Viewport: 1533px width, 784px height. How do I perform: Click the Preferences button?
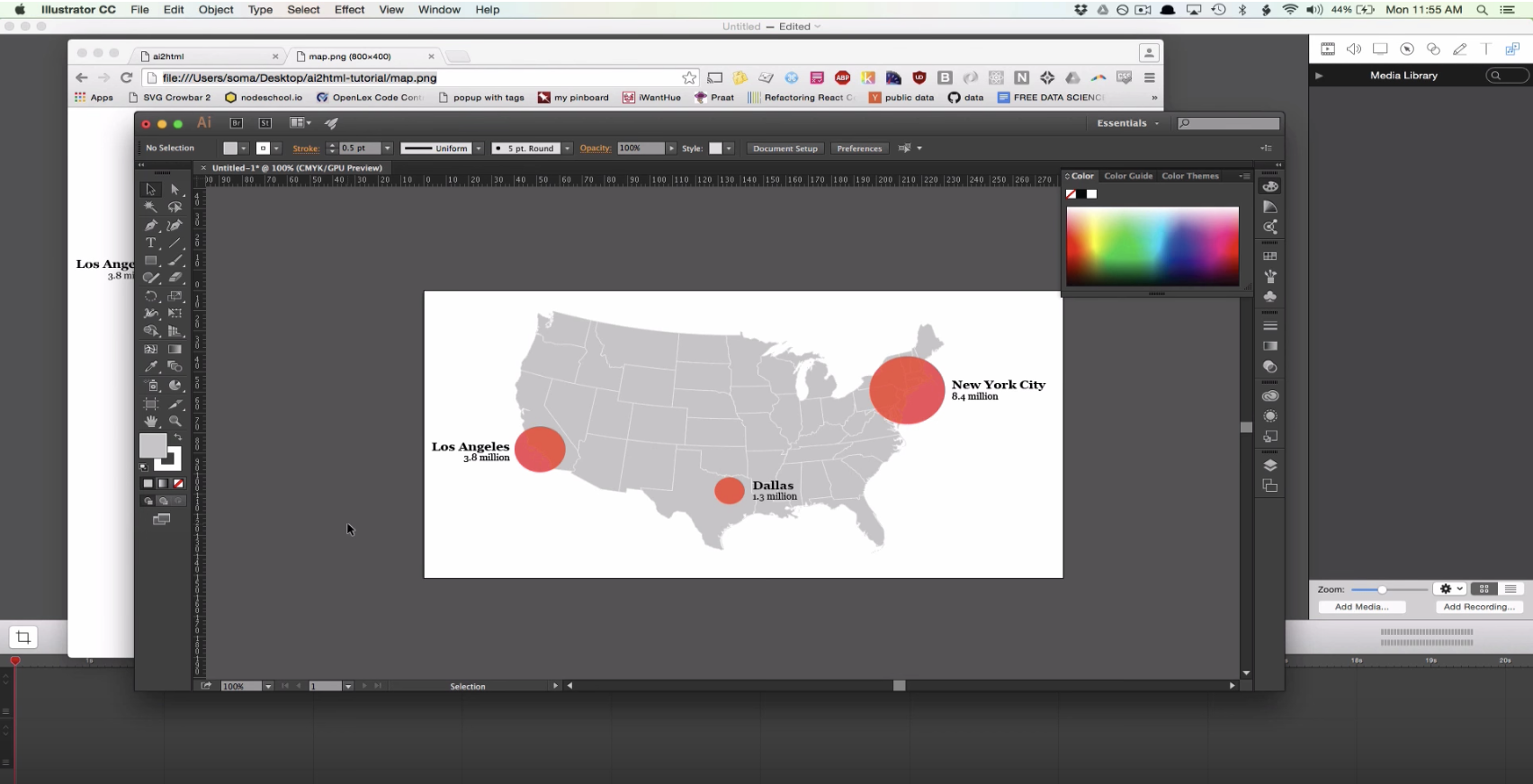point(859,148)
